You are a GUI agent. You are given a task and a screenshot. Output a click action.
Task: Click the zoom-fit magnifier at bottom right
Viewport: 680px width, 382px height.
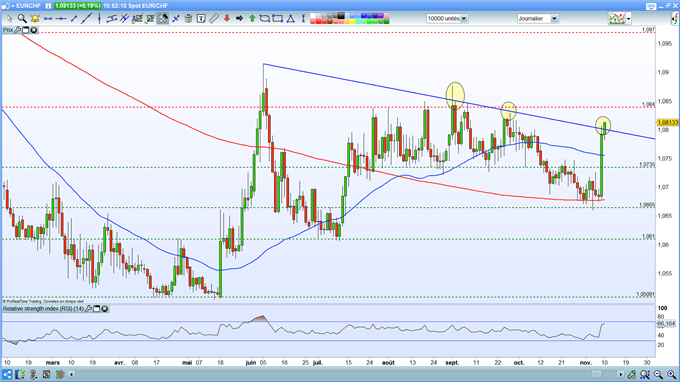645,374
